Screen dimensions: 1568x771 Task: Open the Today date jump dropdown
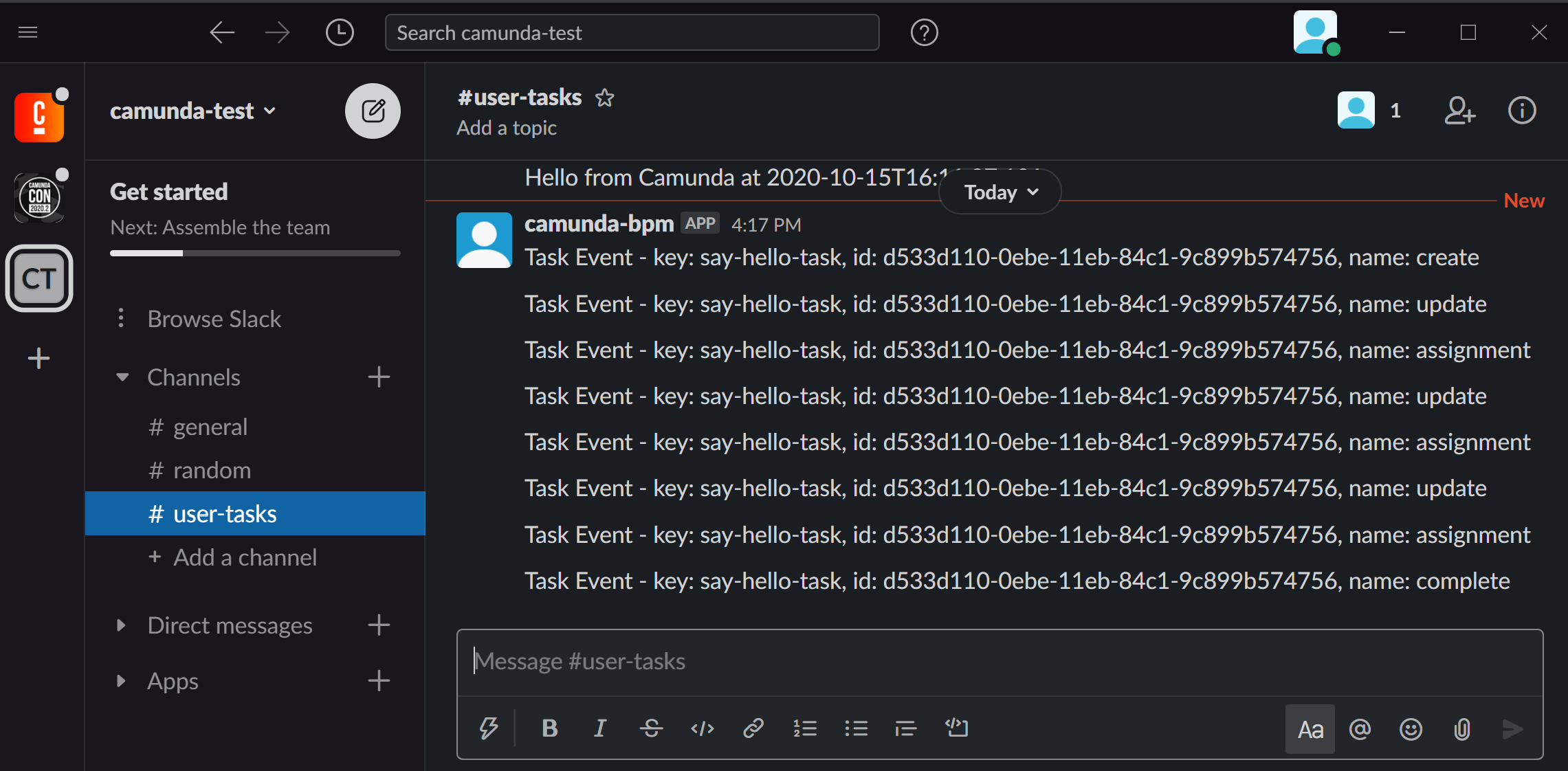coord(999,192)
